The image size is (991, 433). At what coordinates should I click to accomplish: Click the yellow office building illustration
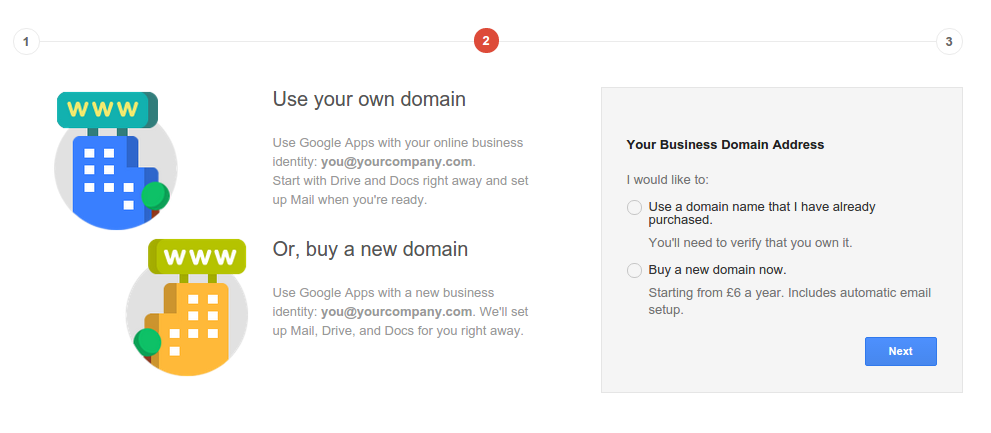pyautogui.click(x=190, y=327)
